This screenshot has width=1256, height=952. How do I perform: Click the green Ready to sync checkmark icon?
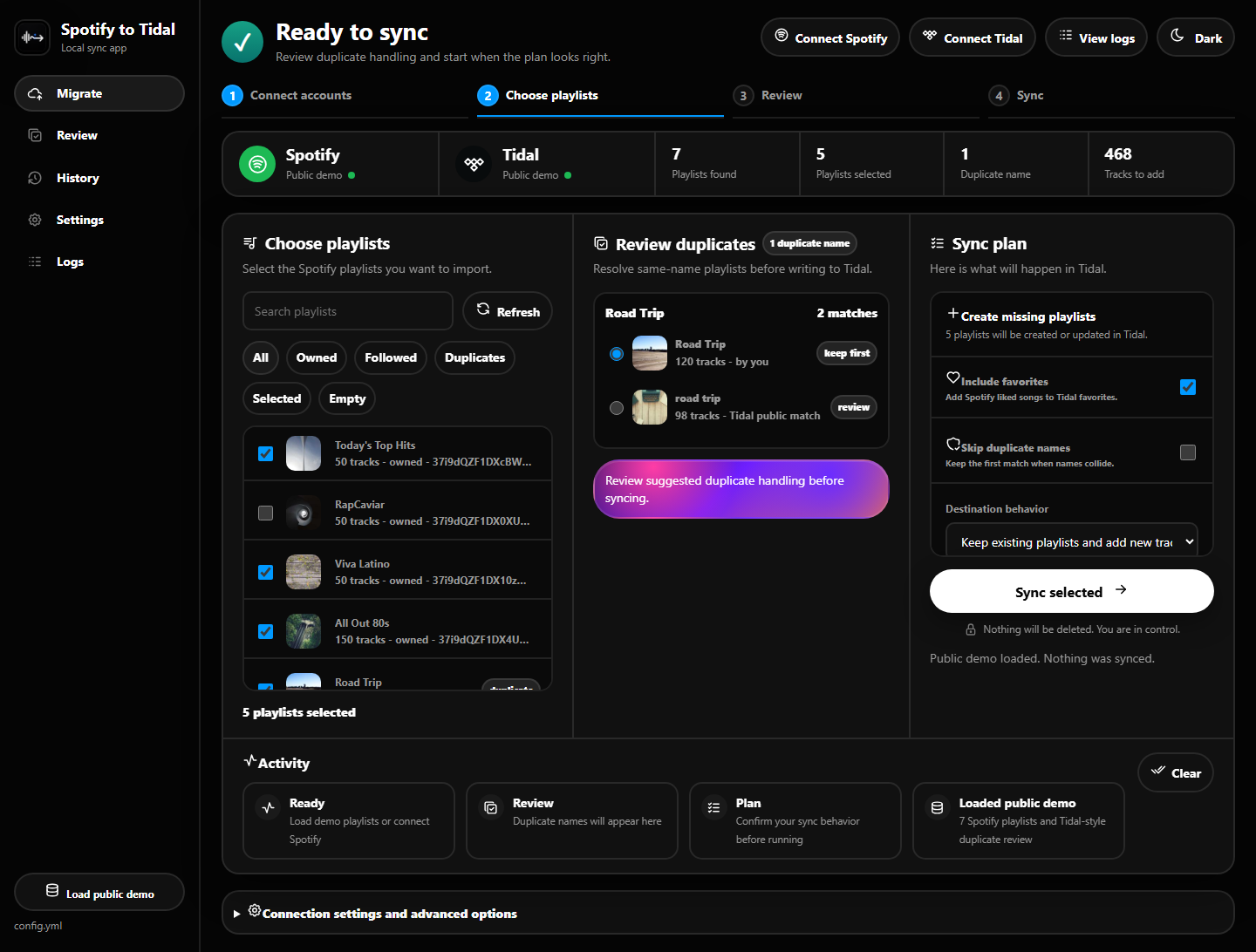coord(242,42)
